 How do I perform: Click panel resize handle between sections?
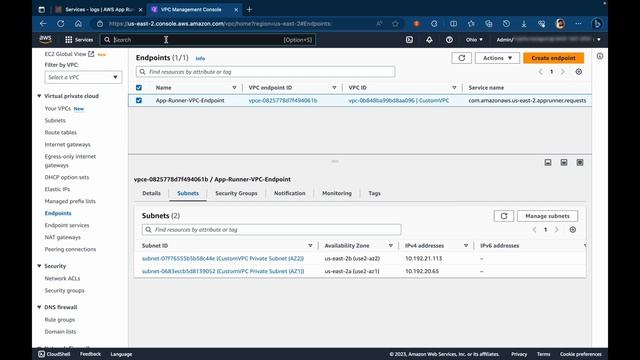335,161
